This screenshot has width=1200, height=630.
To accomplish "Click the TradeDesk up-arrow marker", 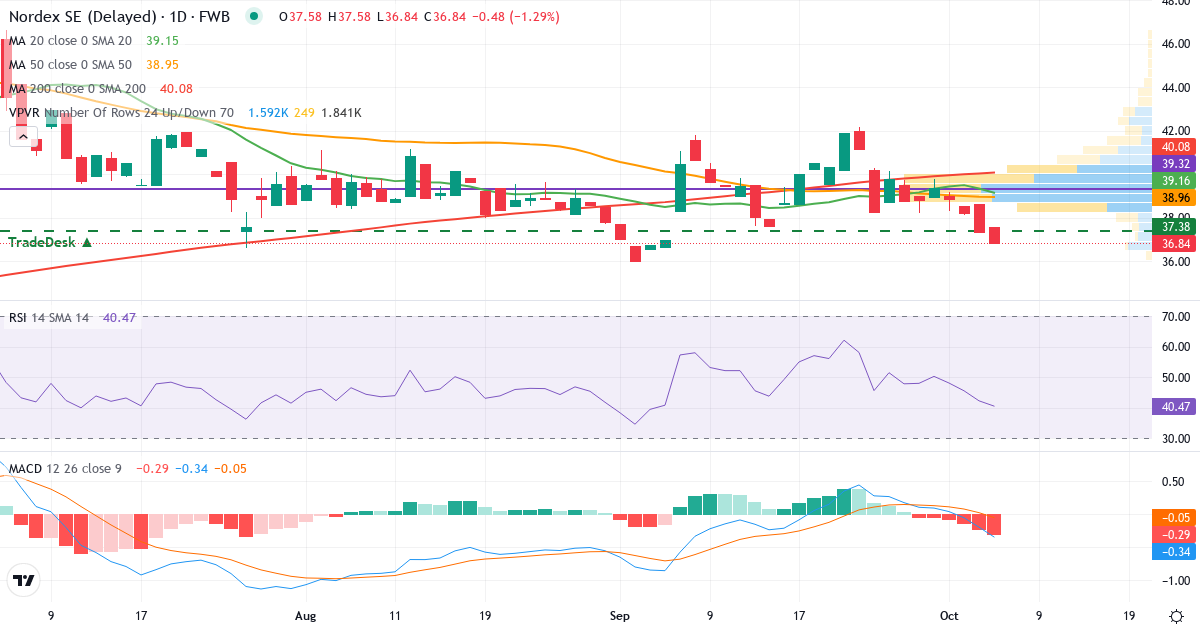I will (87, 242).
